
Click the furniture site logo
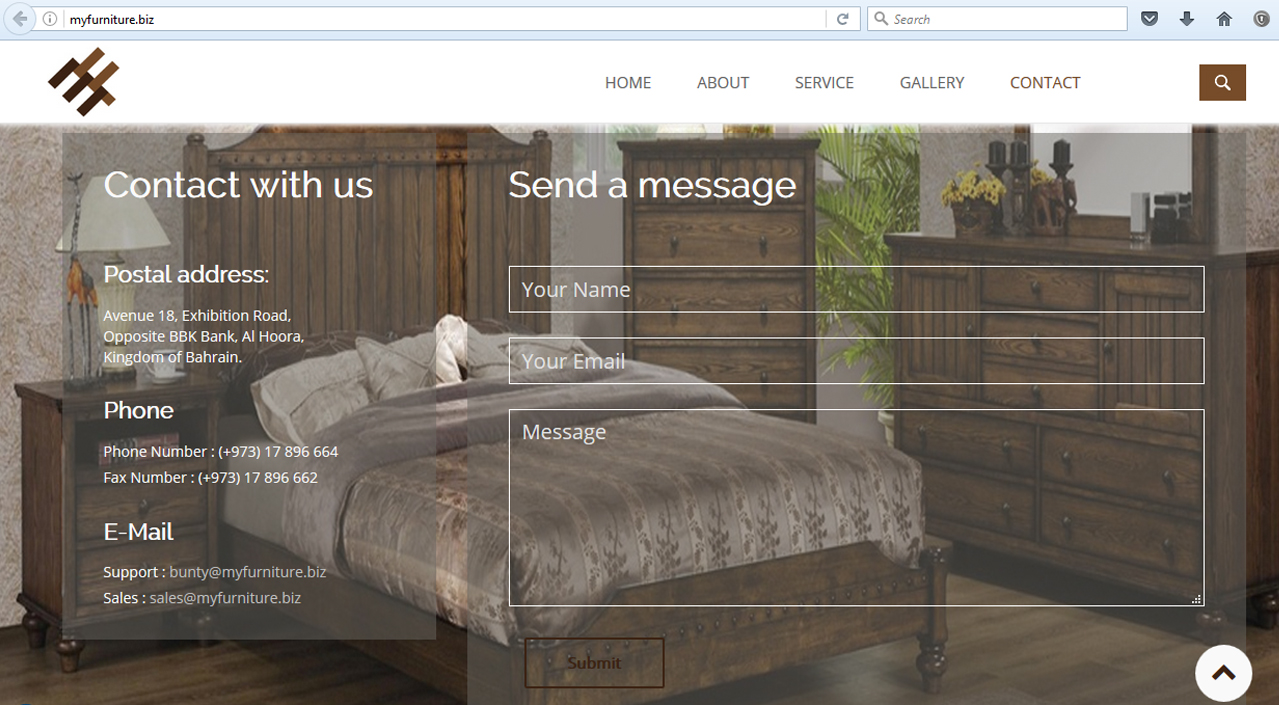click(84, 81)
